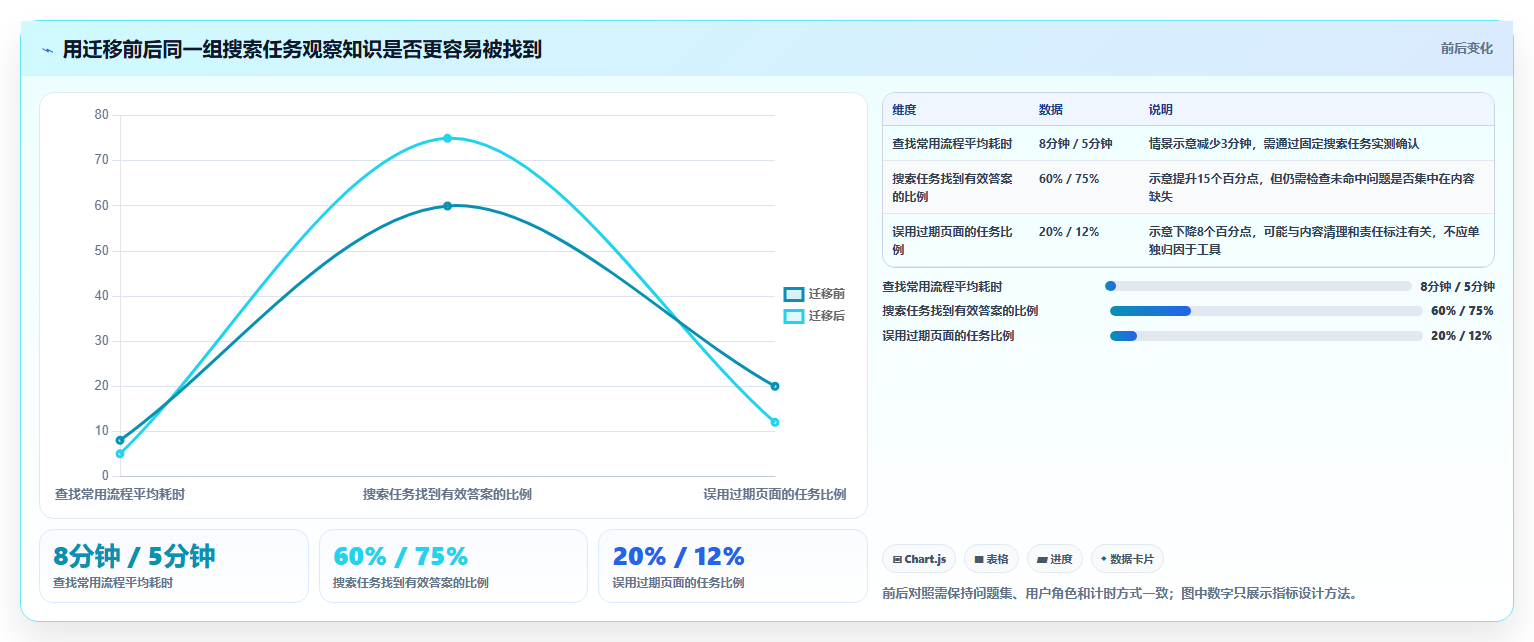This screenshot has height=642, width=1534.
Task: Click table row label 搜索任务找到有效答案的比例
Action: pyautogui.click(x=952, y=188)
